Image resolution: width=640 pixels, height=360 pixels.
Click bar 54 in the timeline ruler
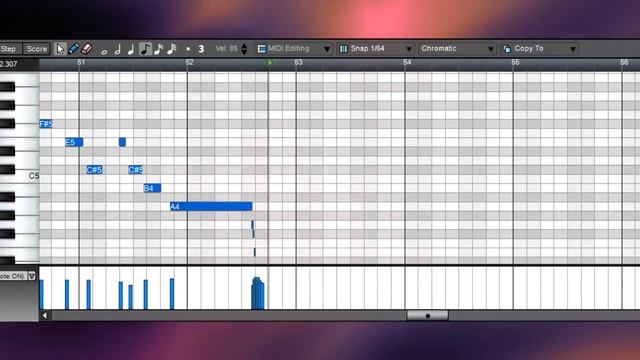pos(407,62)
